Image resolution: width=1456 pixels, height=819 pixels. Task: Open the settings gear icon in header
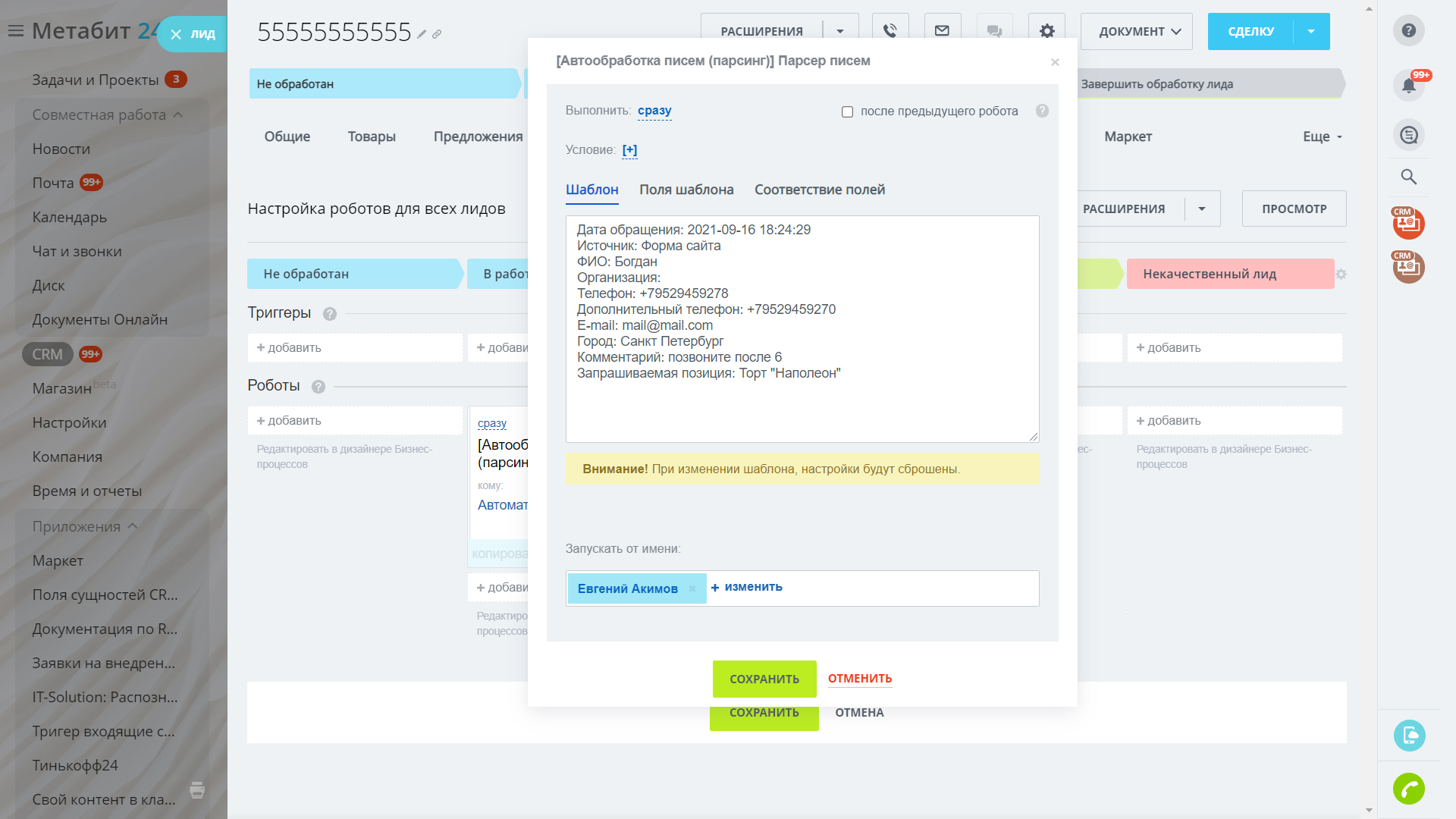[1046, 31]
